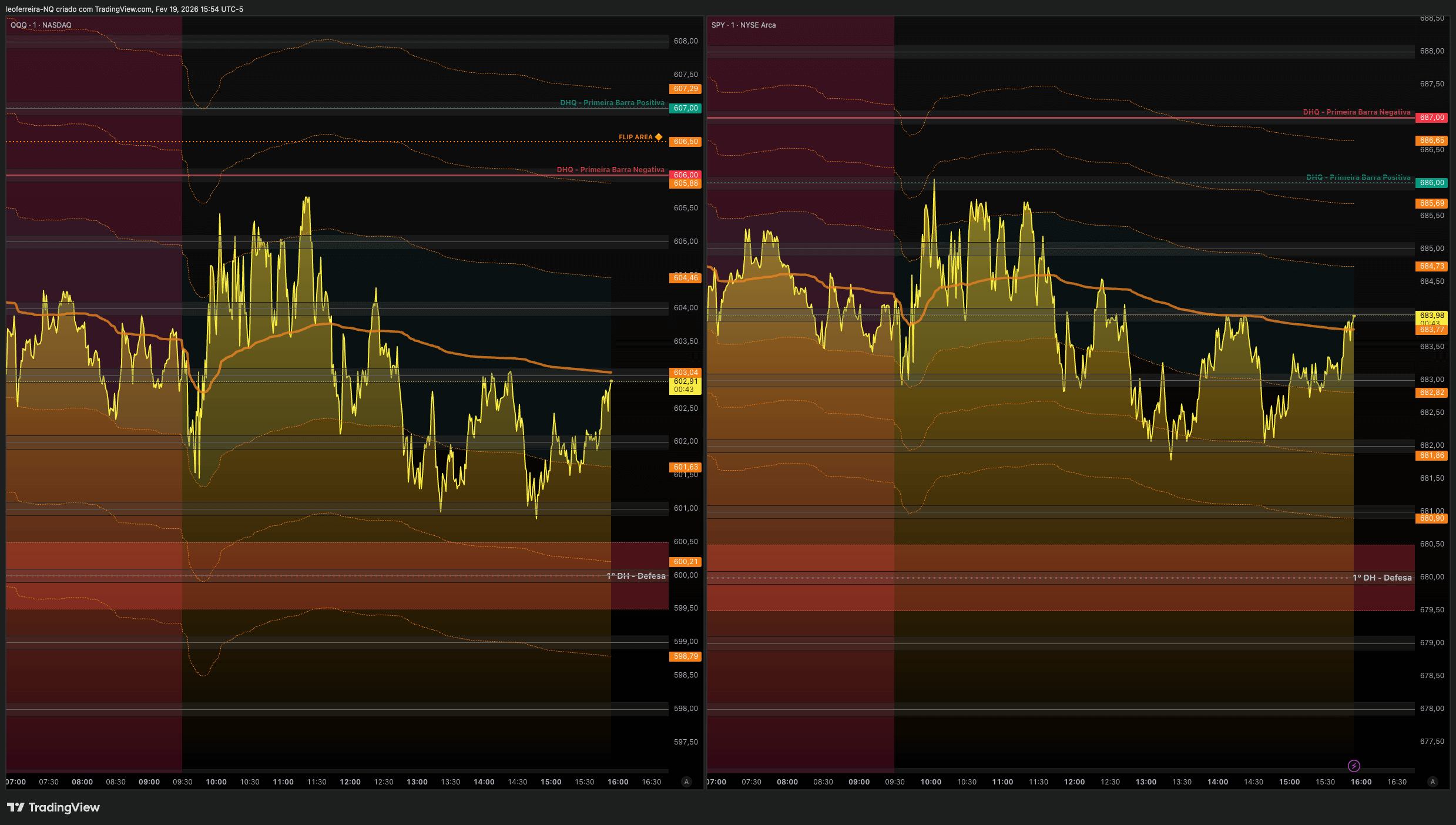Click the 09:00 mark on SPY time axis
Screen dimensions: 1456x825
pyautogui.click(x=859, y=782)
